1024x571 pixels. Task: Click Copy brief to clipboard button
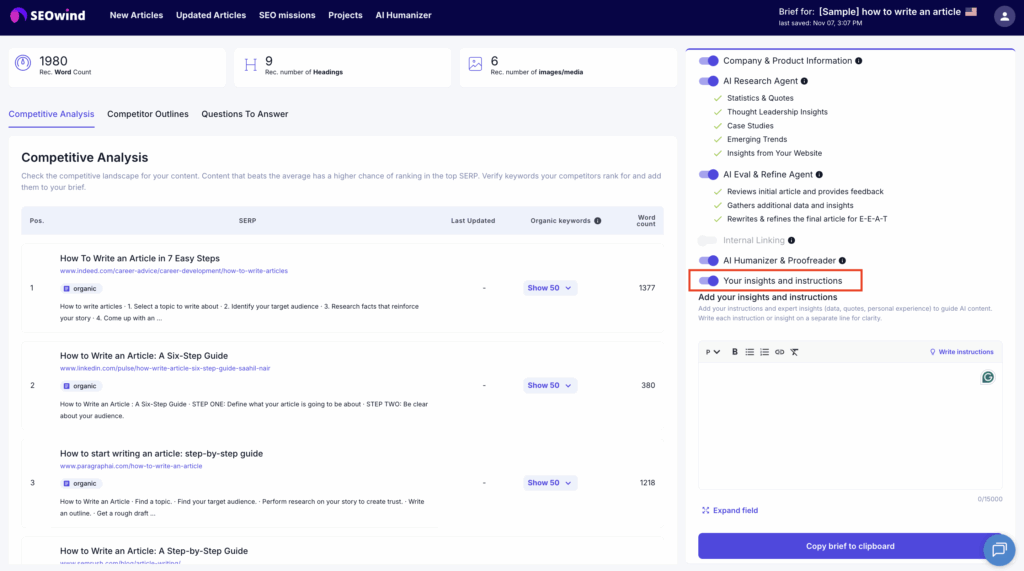tap(850, 546)
